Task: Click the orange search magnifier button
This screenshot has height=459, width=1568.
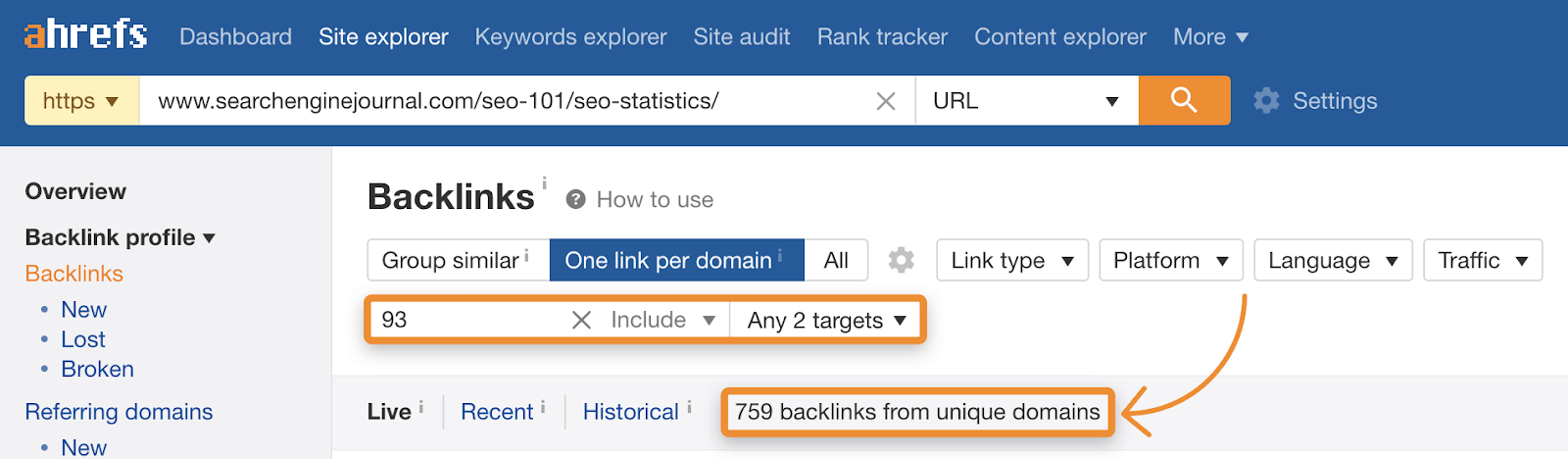Action: click(1184, 101)
